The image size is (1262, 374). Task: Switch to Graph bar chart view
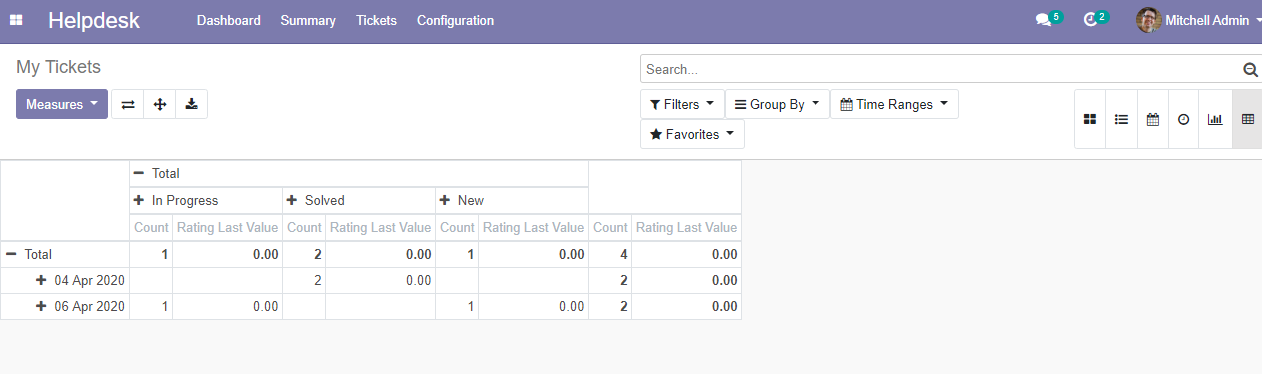click(1215, 119)
